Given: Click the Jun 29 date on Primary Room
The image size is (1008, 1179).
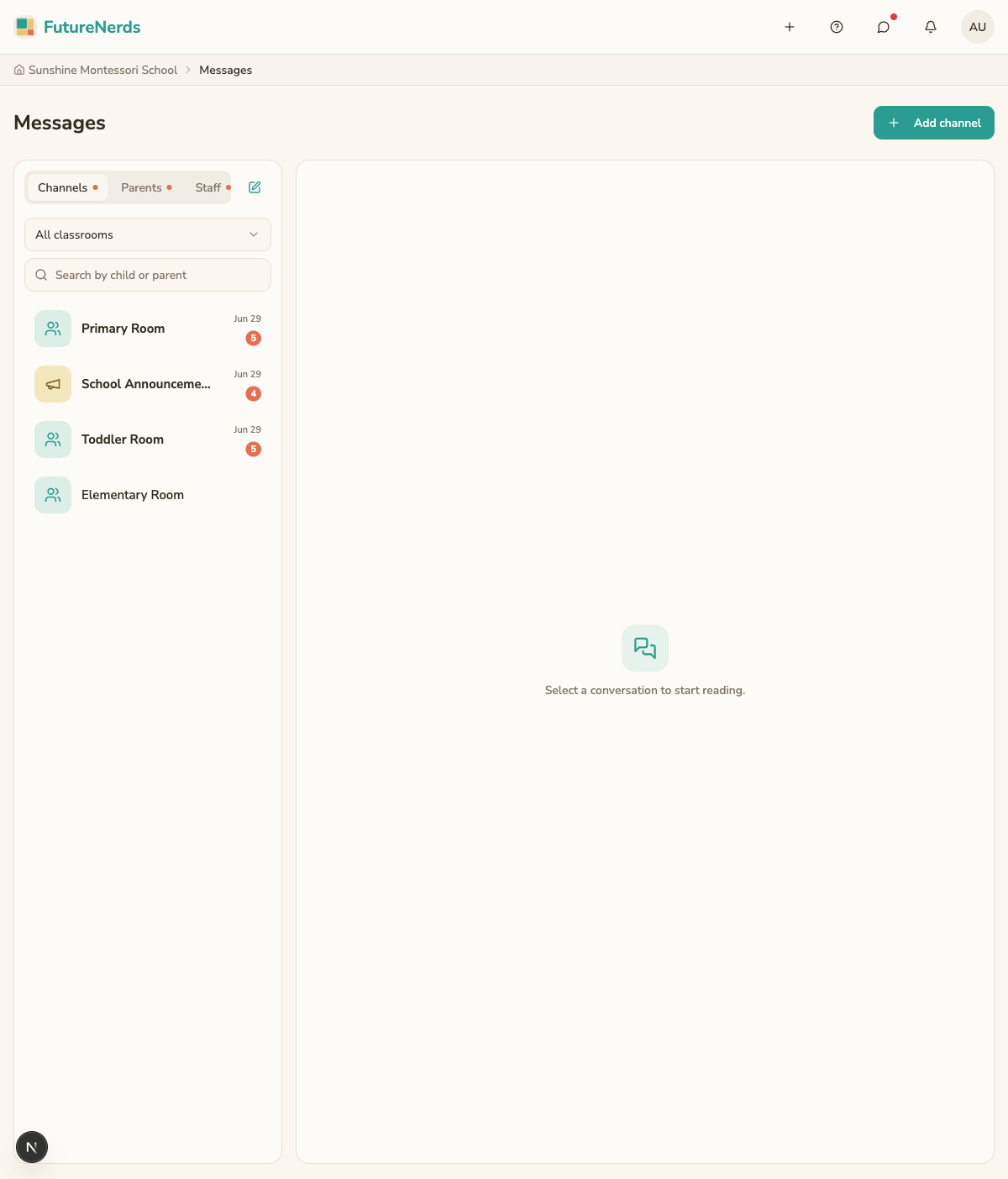Looking at the screenshot, I should tap(247, 318).
